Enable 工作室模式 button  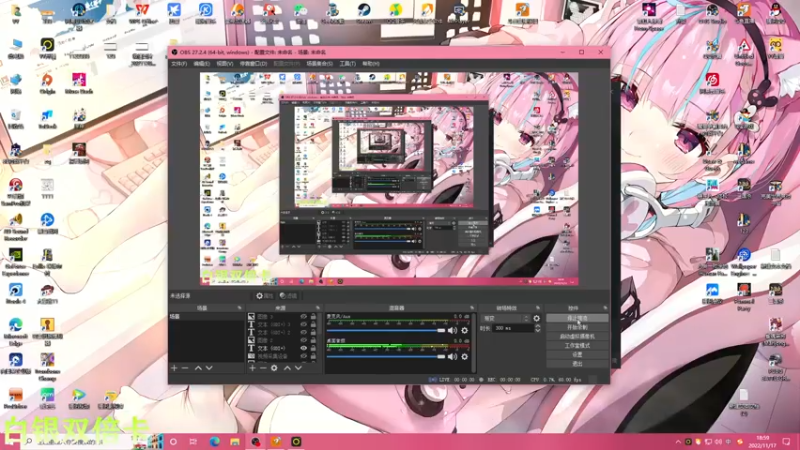[577, 345]
